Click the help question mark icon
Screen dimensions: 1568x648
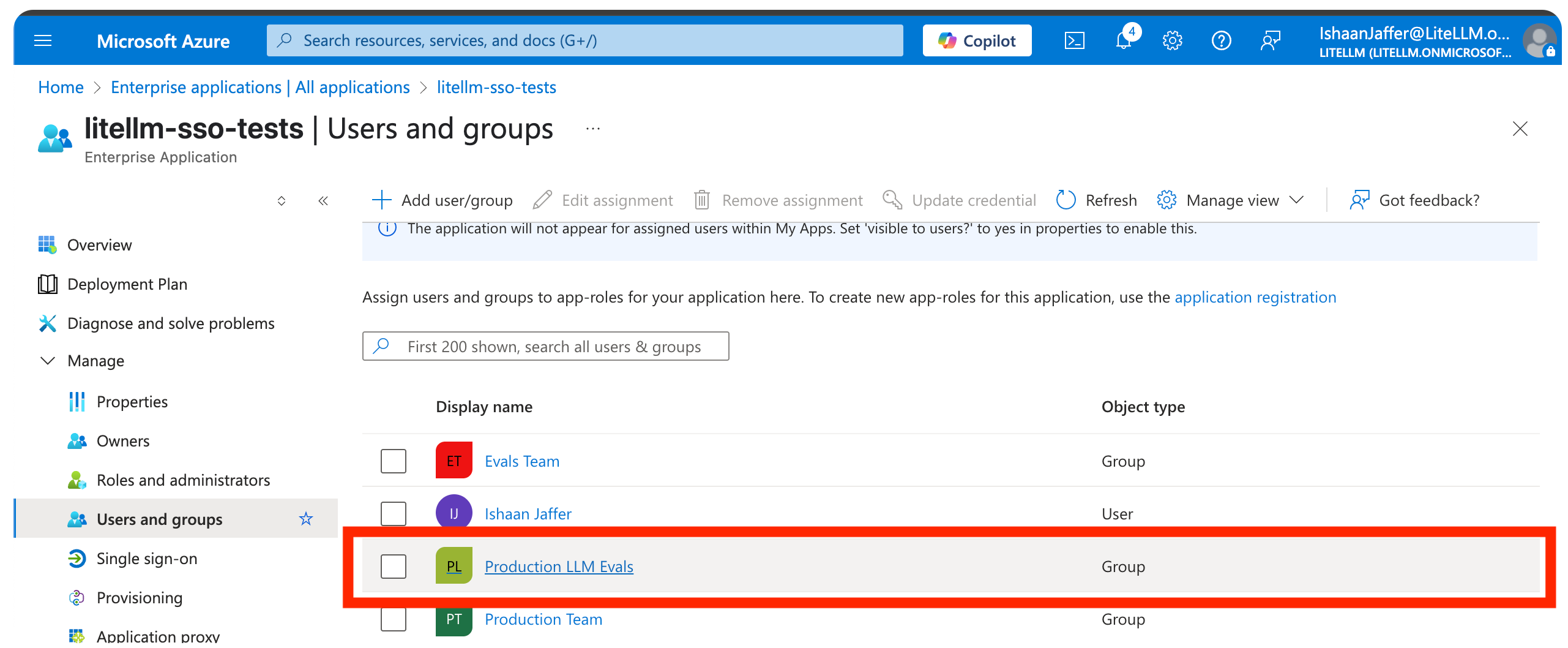click(1221, 41)
